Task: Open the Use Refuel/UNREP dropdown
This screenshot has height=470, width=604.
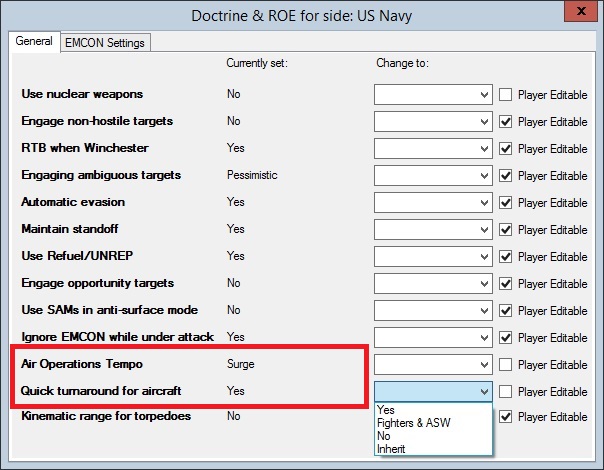Action: pos(433,257)
